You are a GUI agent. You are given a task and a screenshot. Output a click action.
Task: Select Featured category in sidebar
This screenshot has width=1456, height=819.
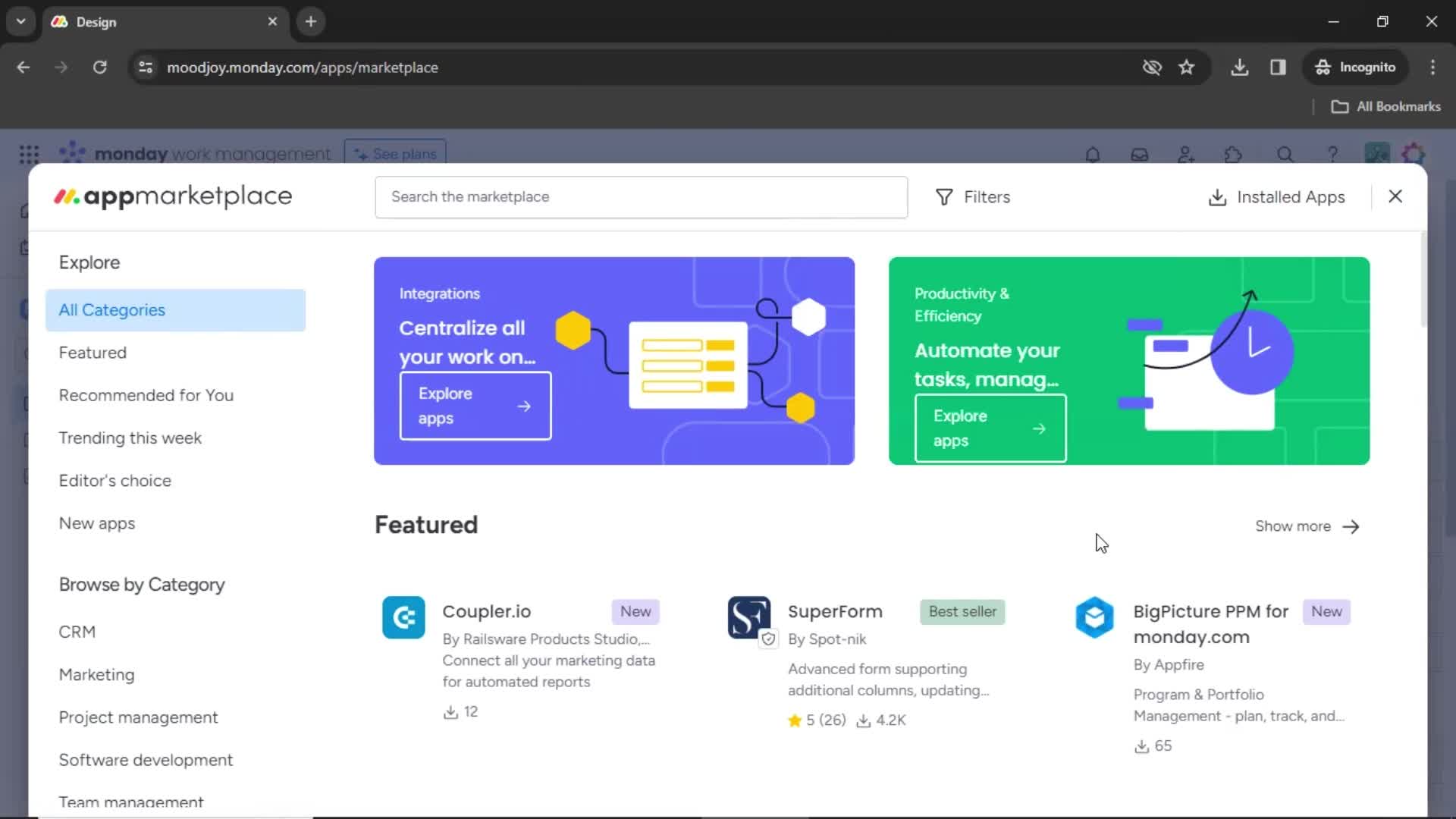[92, 352]
